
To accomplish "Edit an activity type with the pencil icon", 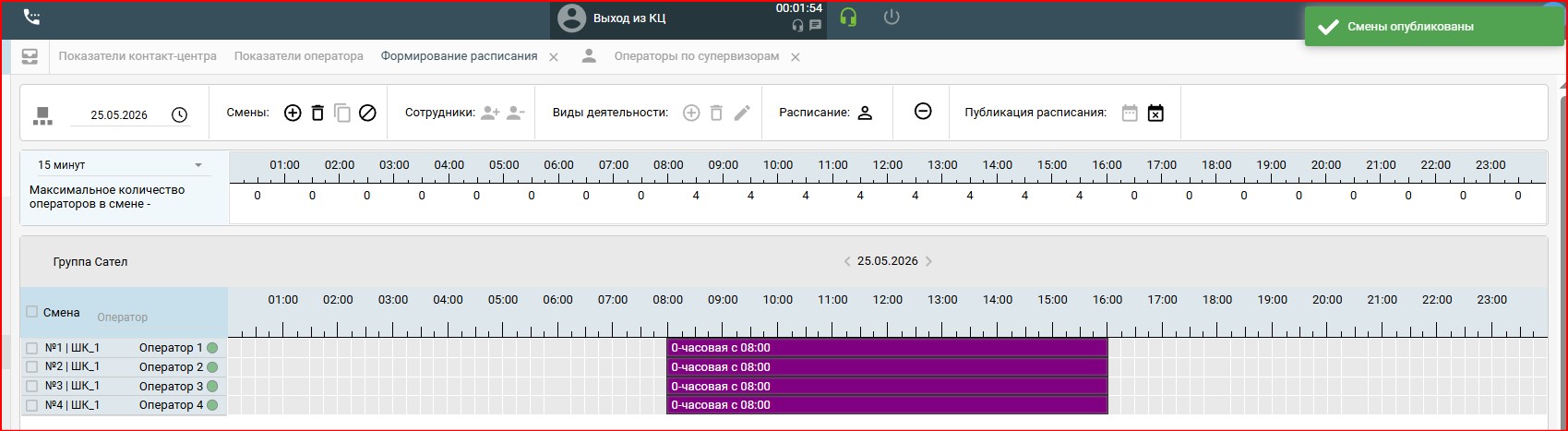I will [742, 113].
